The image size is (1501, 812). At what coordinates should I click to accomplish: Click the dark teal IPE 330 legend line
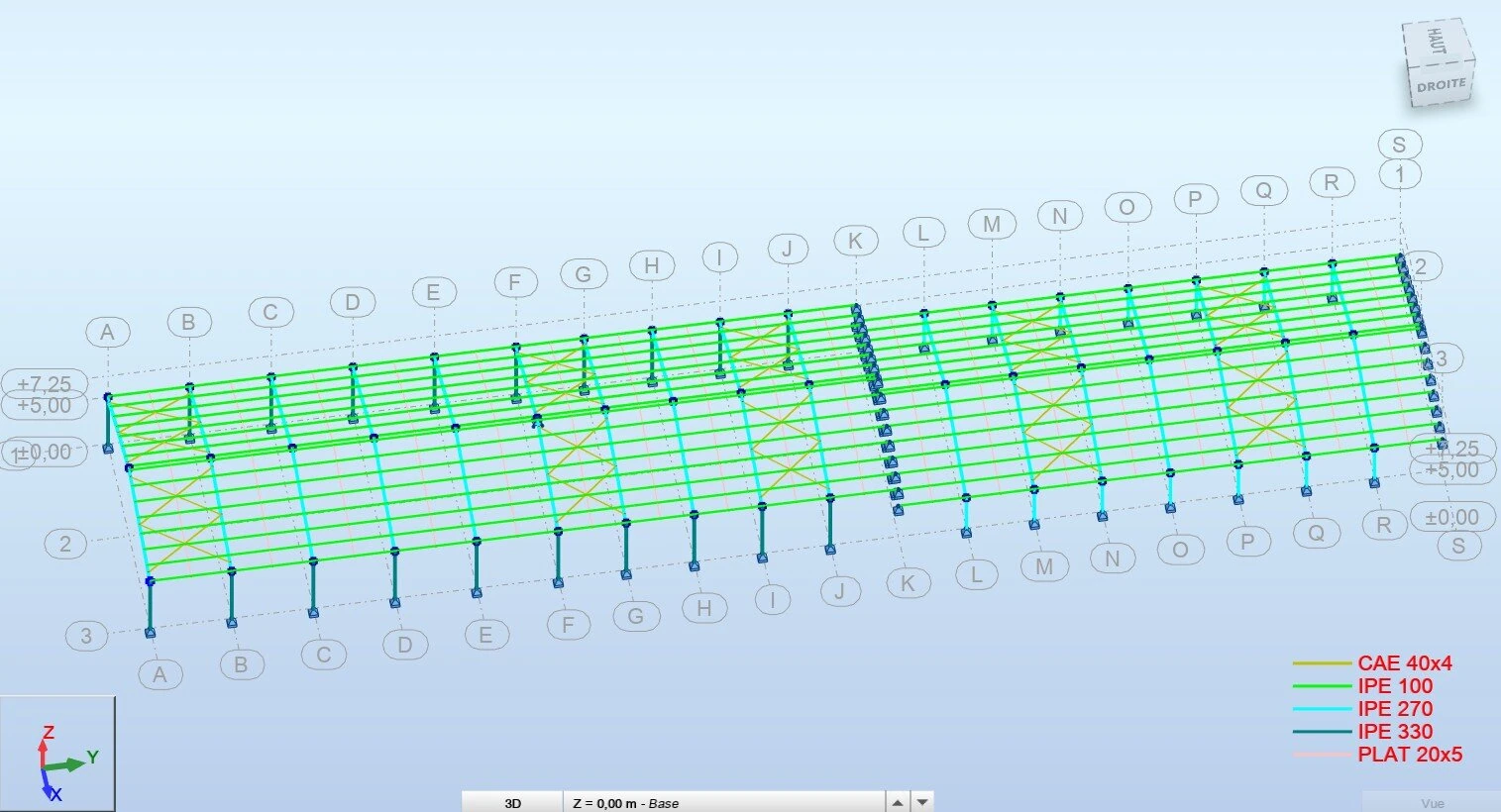coord(1322,732)
